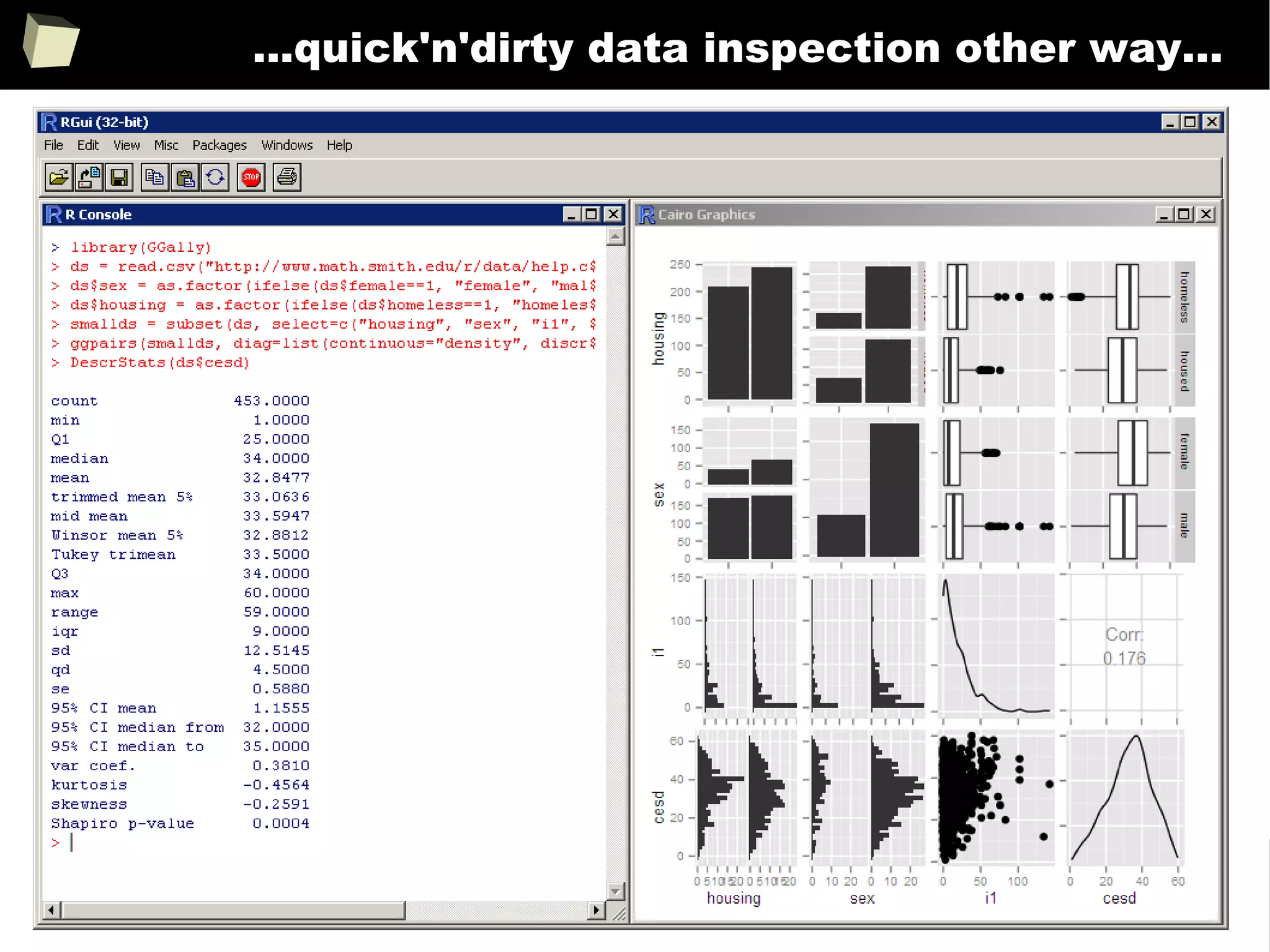Screen dimensions: 1270x952
Task: Open the Misc menu
Action: [x=166, y=145]
